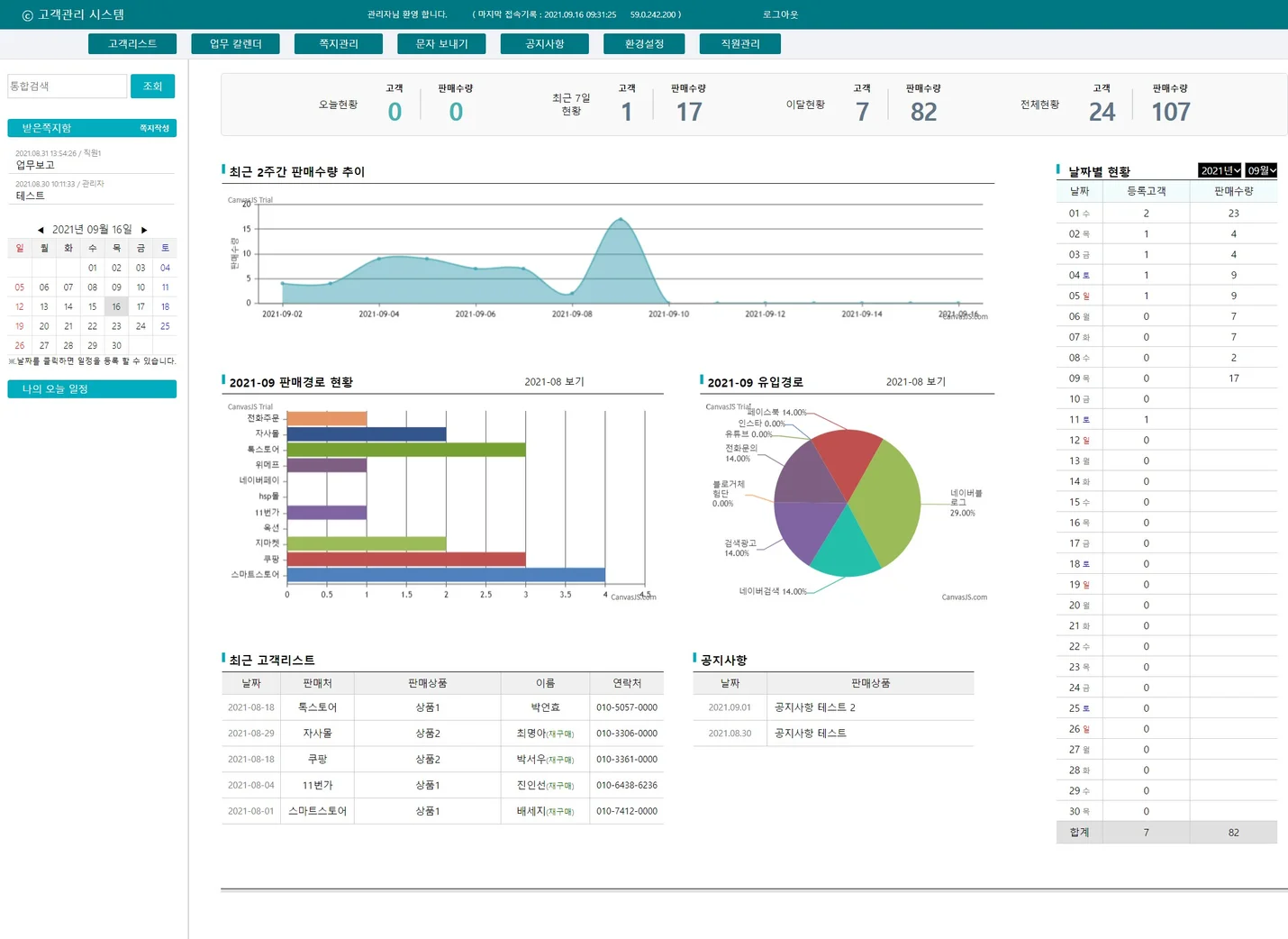
Task: Open 2021-08 보기 next to 판매경로 현황
Action: tap(555, 382)
